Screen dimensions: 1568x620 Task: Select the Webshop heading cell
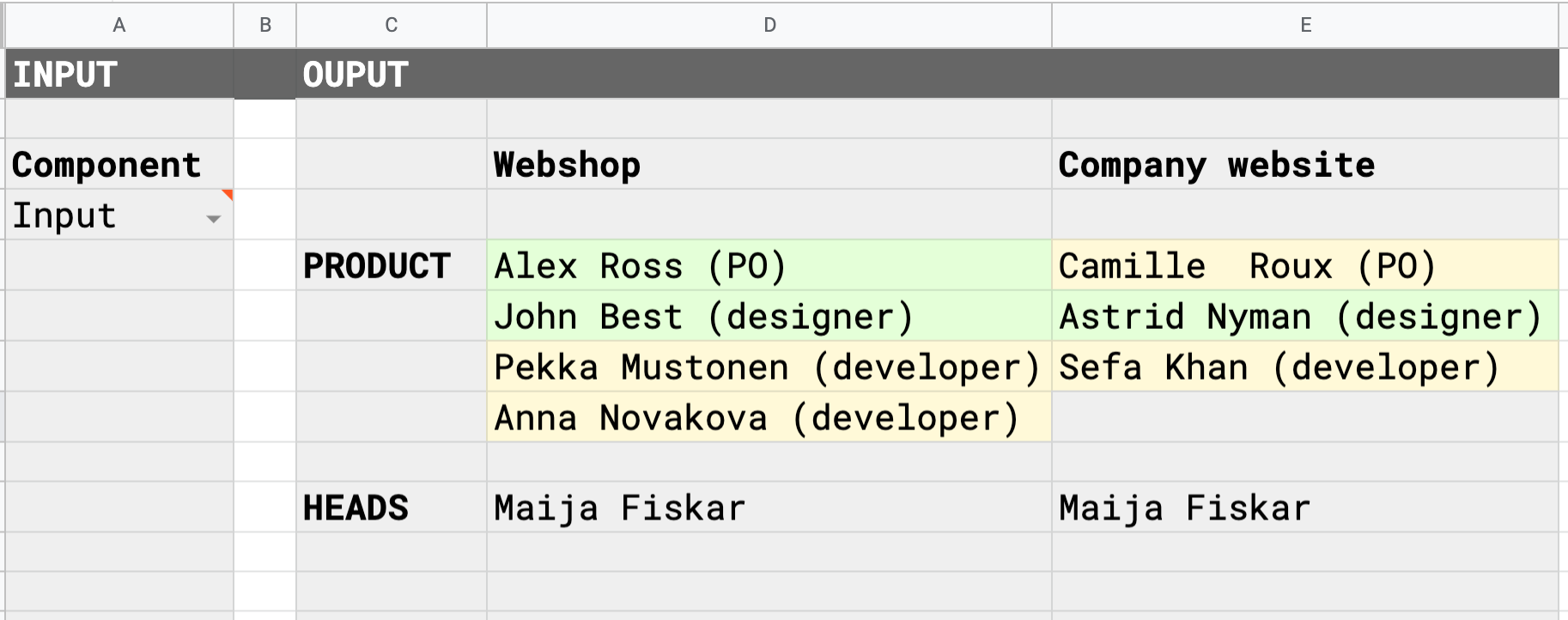click(769, 164)
